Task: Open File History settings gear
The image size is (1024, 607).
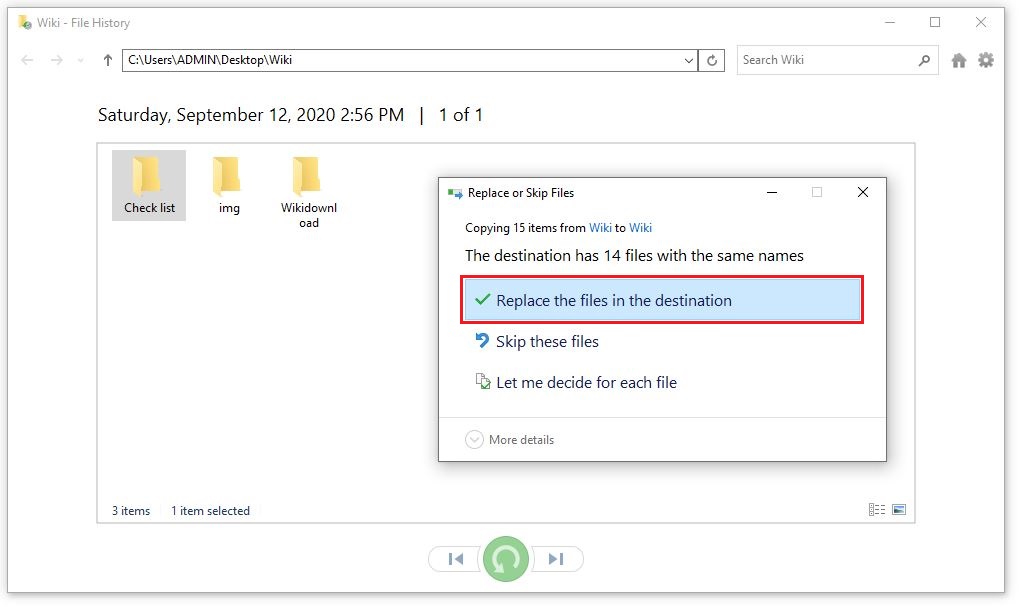Action: pos(985,60)
